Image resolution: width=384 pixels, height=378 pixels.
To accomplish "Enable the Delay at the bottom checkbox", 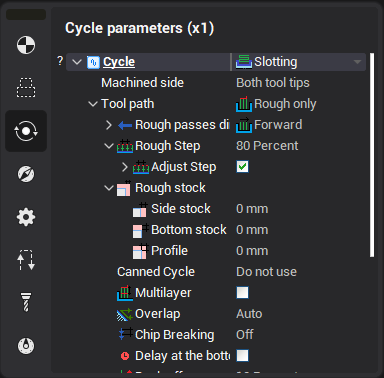I will click(x=242, y=356).
